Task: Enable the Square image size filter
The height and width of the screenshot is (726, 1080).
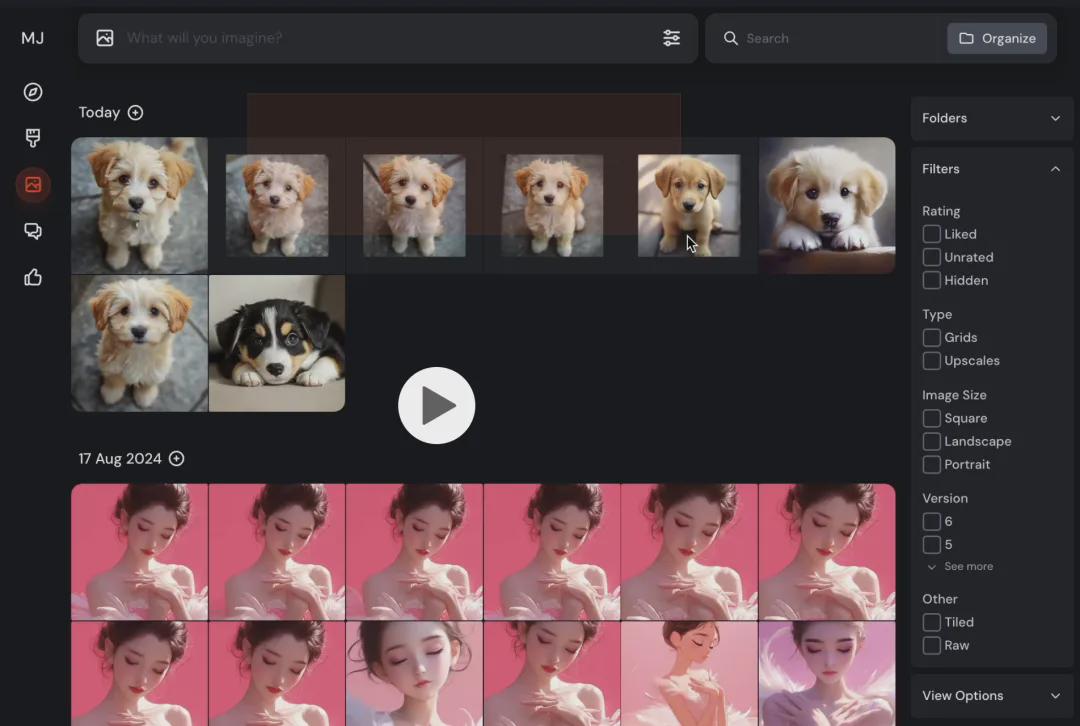Action: [931, 418]
